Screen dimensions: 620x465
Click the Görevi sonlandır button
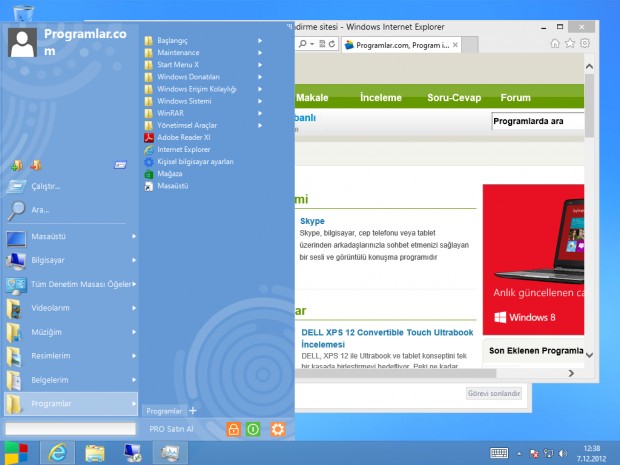tap(494, 393)
